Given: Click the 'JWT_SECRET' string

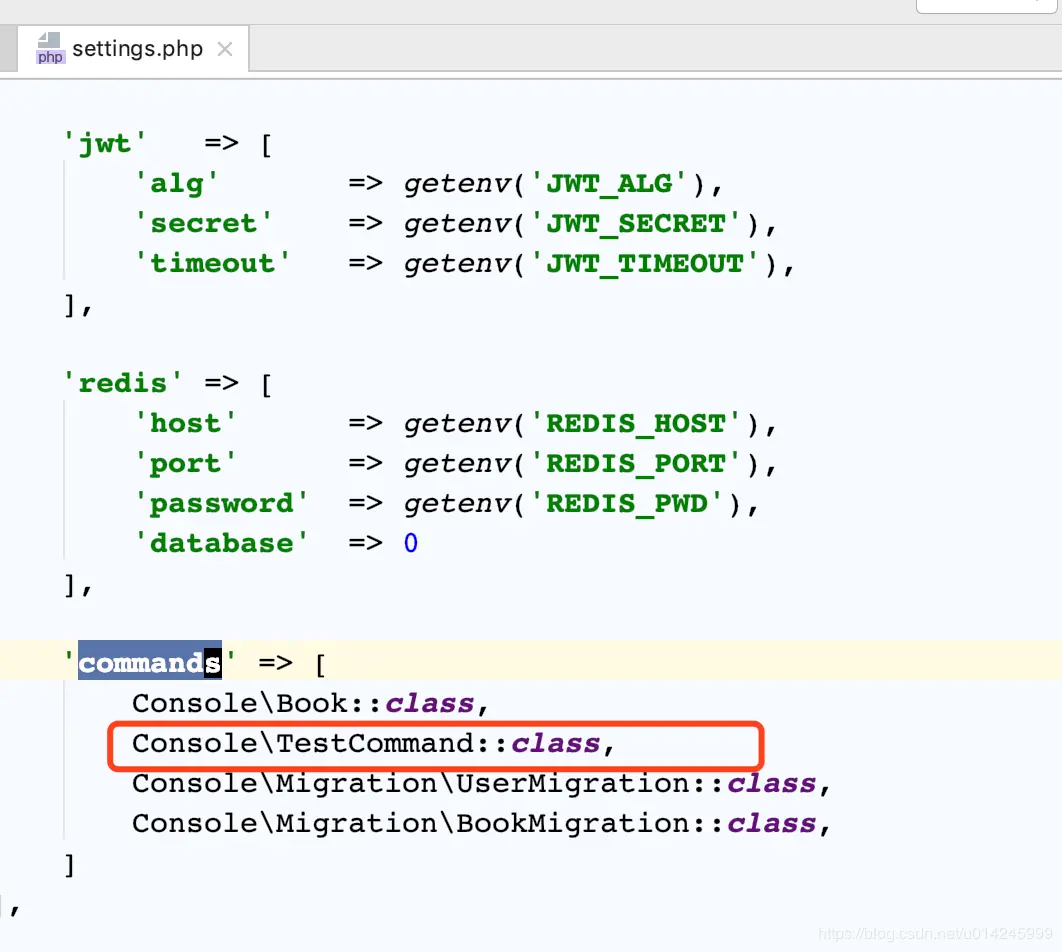Looking at the screenshot, I should point(636,223).
